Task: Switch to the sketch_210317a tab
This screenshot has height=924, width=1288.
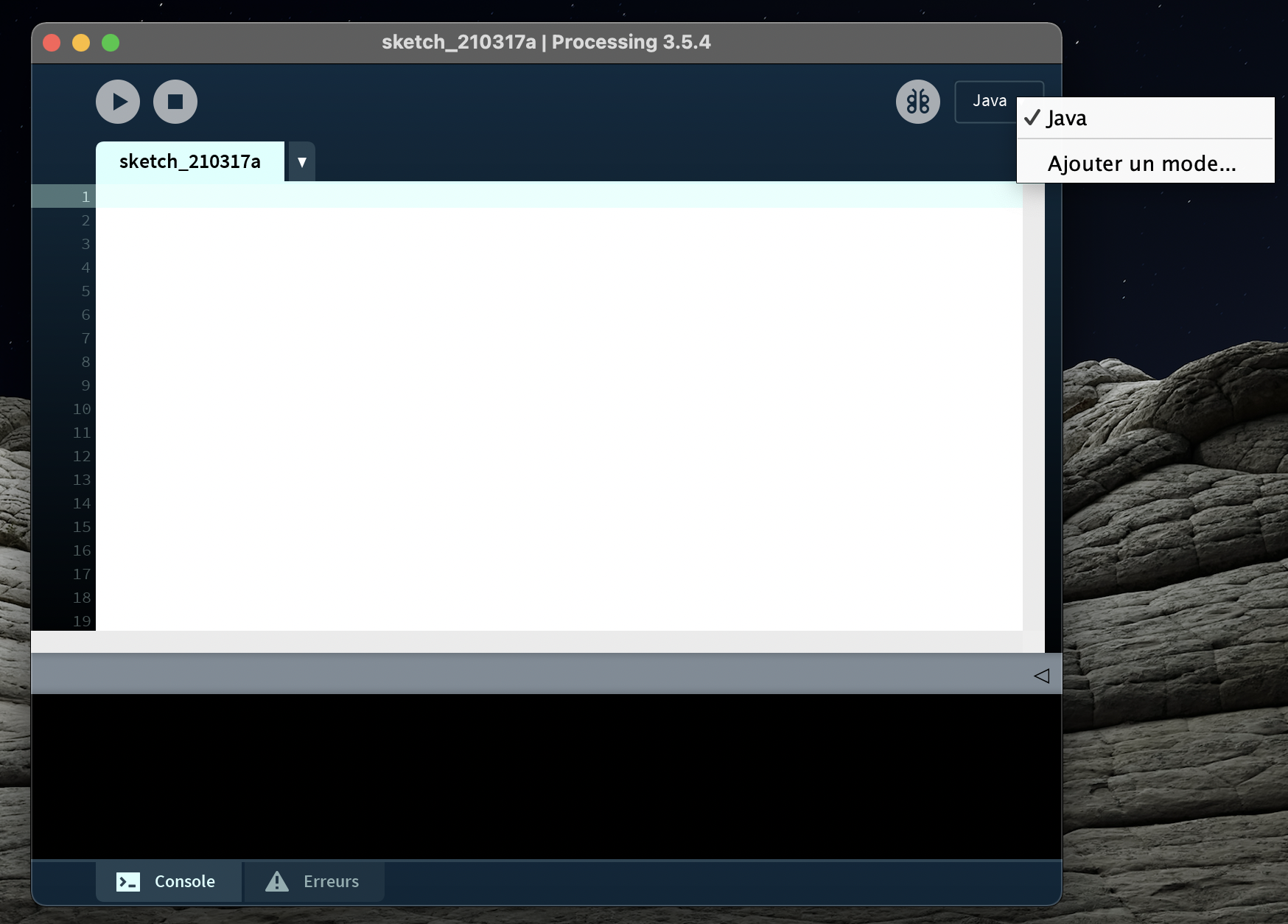Action: [x=190, y=161]
